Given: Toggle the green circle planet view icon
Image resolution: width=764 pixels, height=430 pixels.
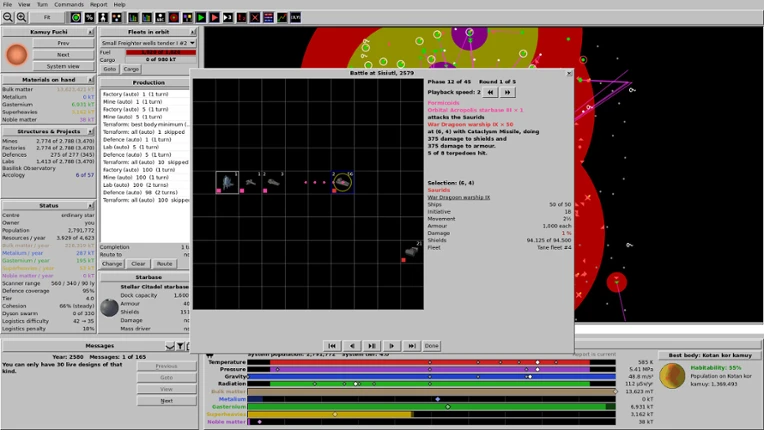Looking at the screenshot, I should tap(76, 18).
